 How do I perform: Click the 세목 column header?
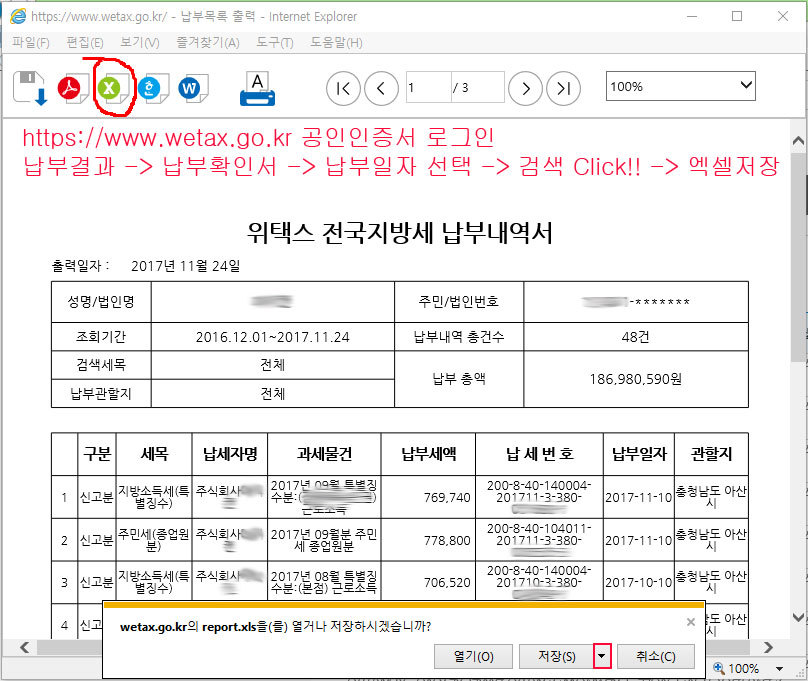(x=154, y=454)
